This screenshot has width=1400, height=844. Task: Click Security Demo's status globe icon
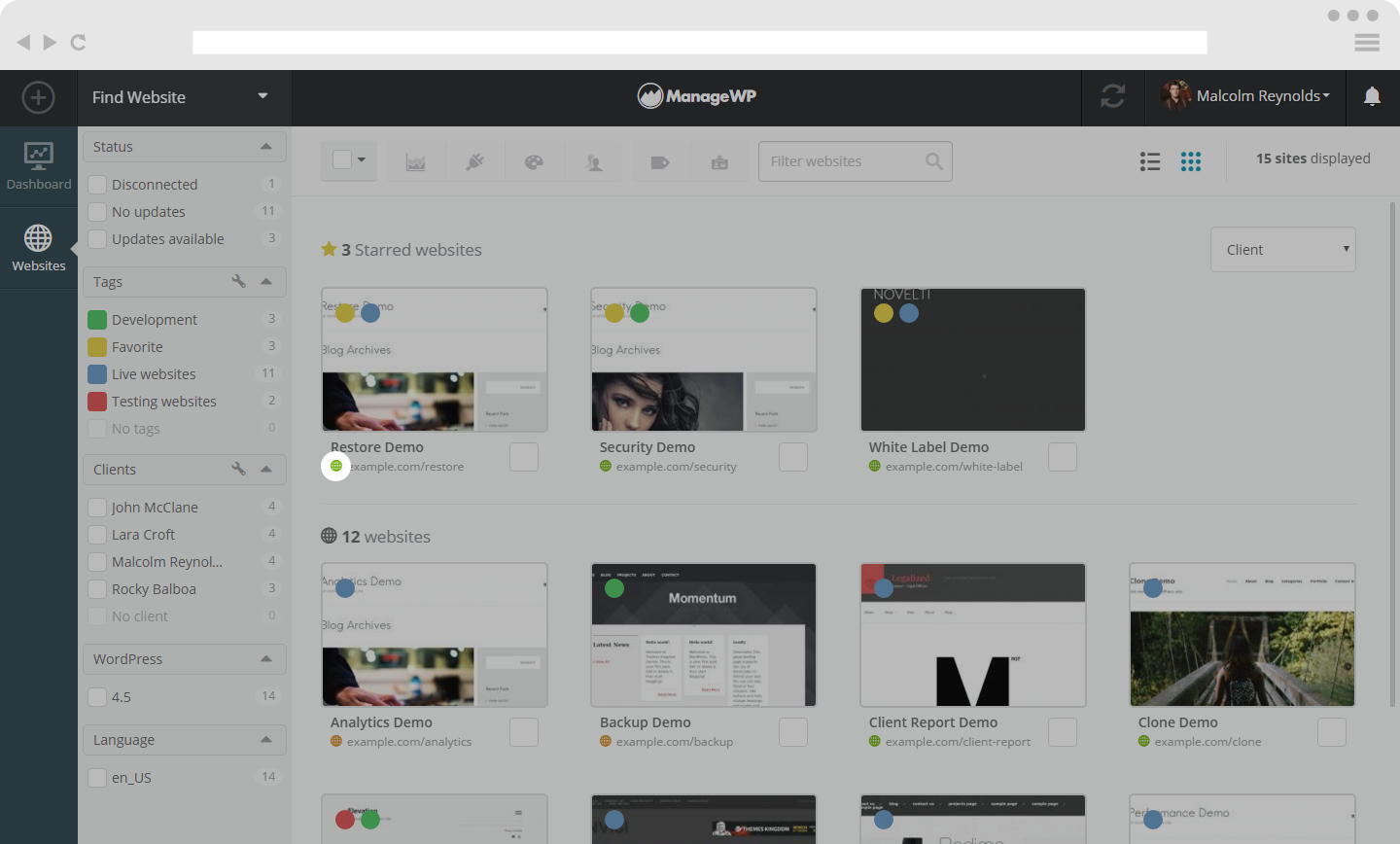tap(606, 467)
